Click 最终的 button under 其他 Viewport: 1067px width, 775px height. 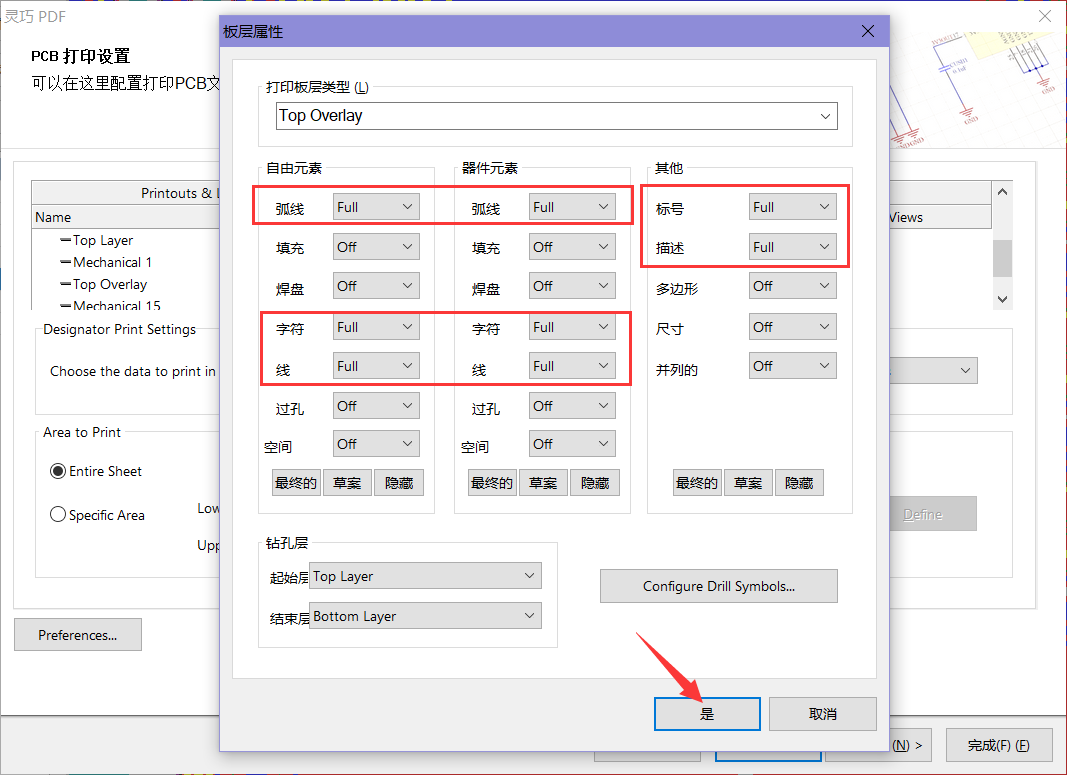pyautogui.click(x=697, y=482)
